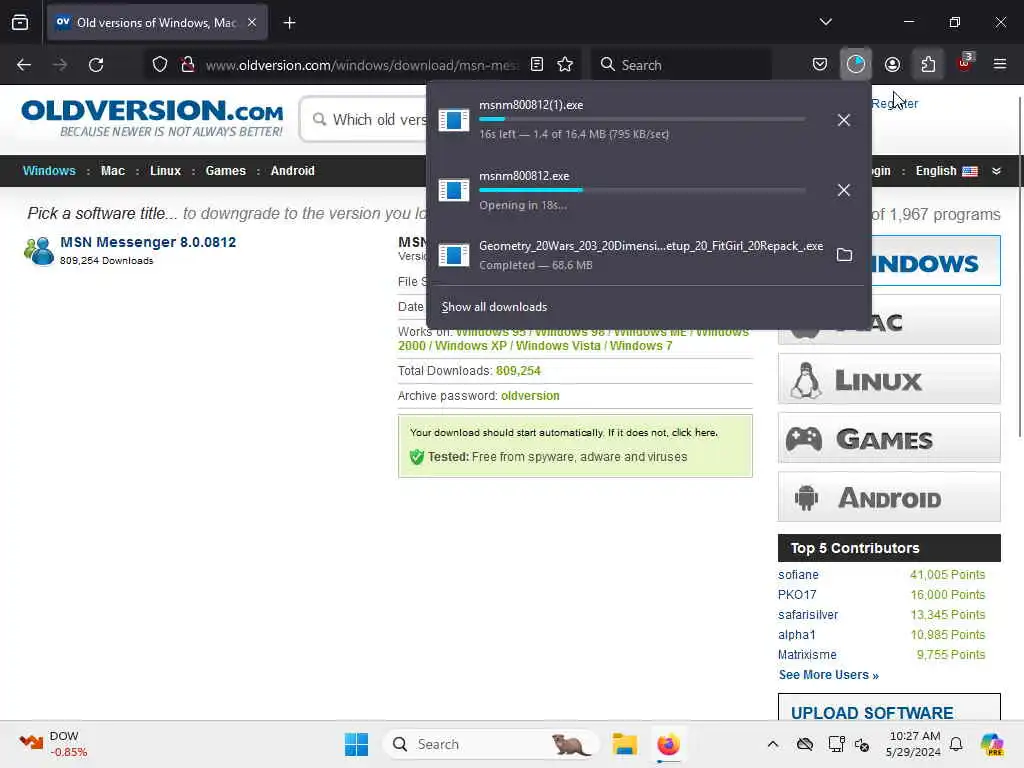Open the Games category in the nav bar

225,171
